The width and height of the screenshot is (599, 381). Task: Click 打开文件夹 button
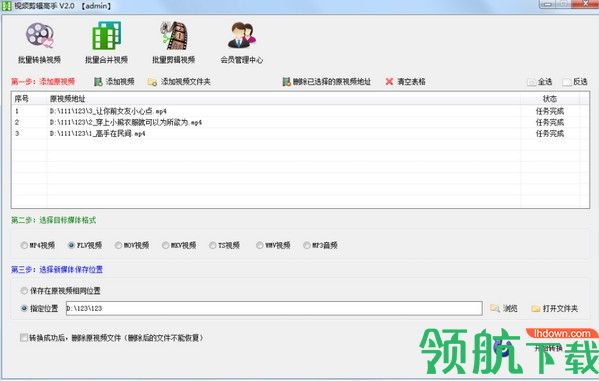tap(555, 308)
